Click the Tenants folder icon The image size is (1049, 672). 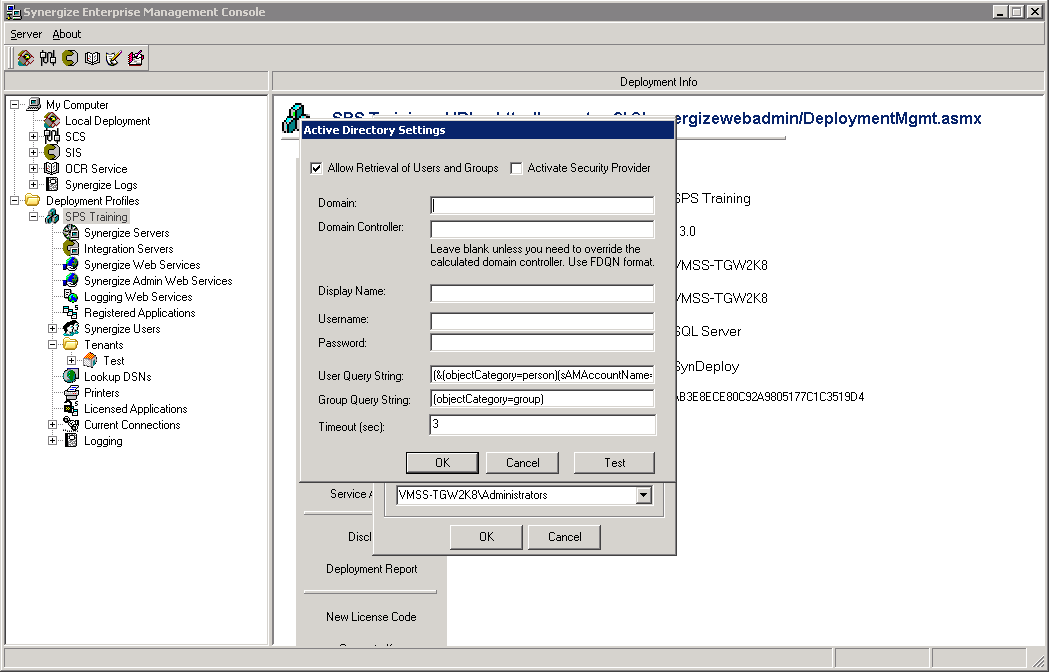(71, 345)
